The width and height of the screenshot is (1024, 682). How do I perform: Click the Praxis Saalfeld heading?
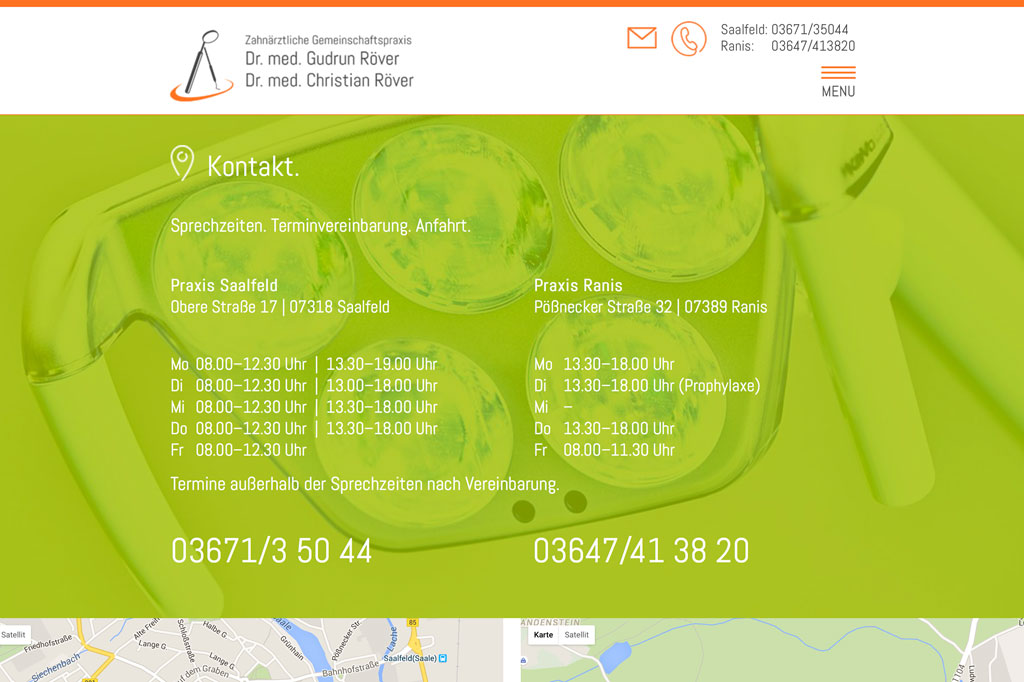tap(224, 285)
